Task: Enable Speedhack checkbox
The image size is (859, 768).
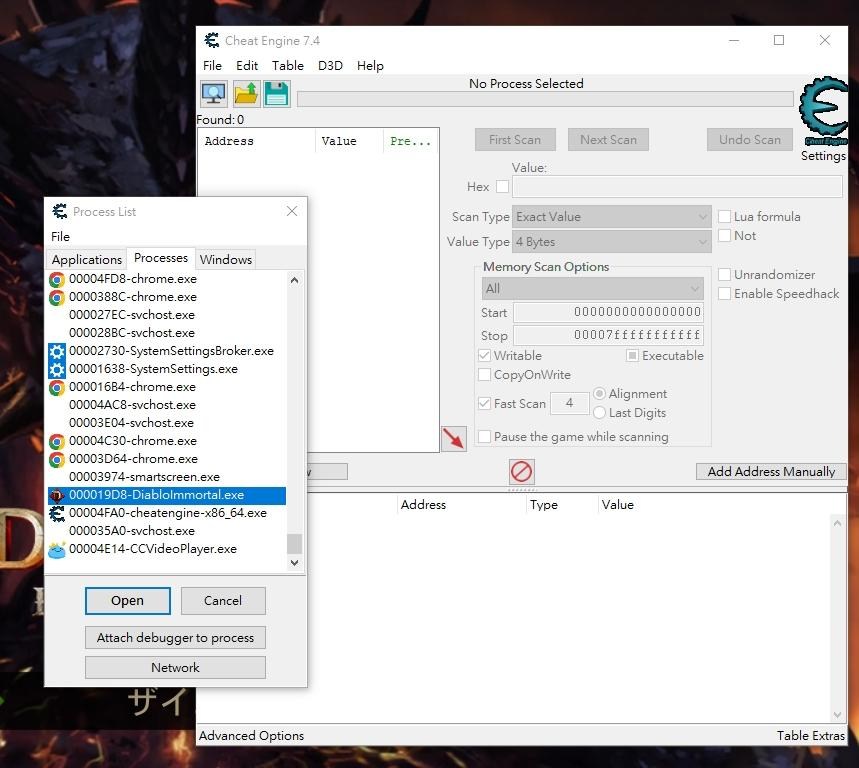Action: 725,294
